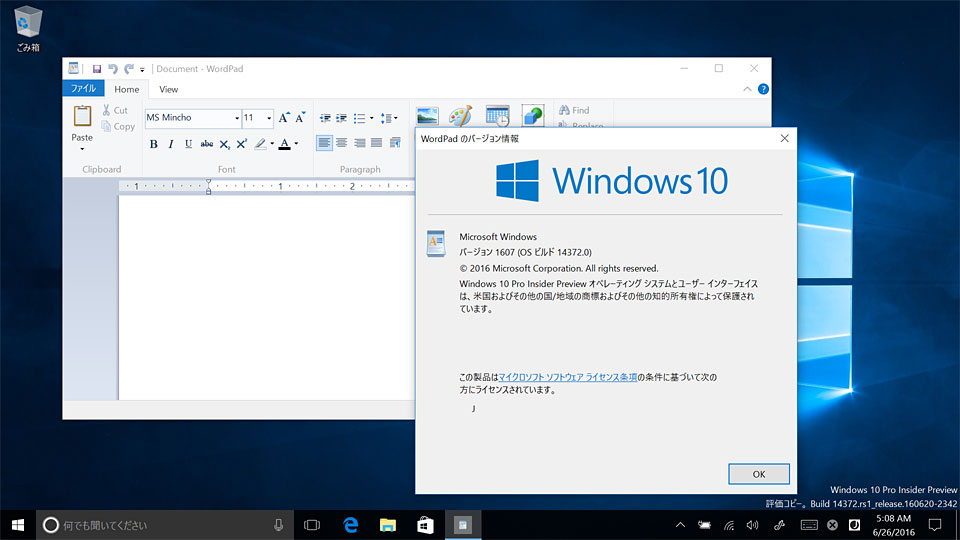
Task: Show hidden system tray icons
Action: tap(680, 525)
